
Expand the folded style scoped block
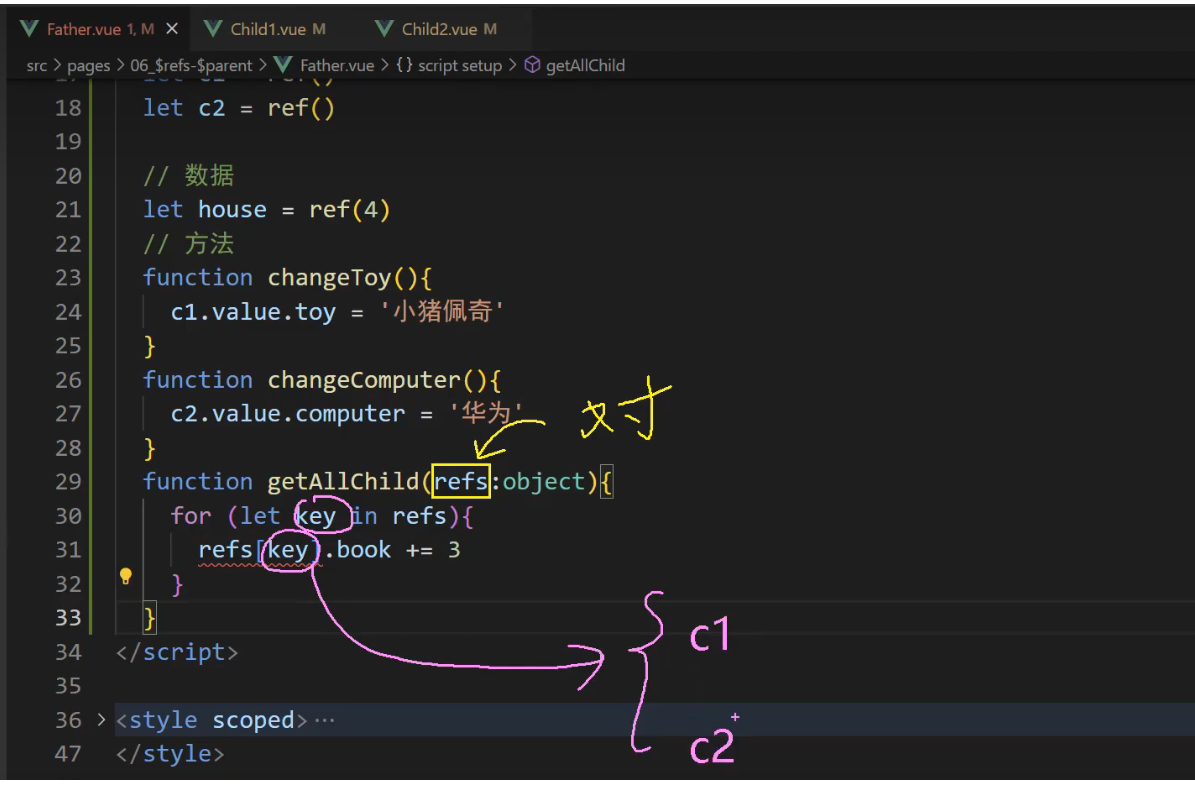pyautogui.click(x=101, y=719)
